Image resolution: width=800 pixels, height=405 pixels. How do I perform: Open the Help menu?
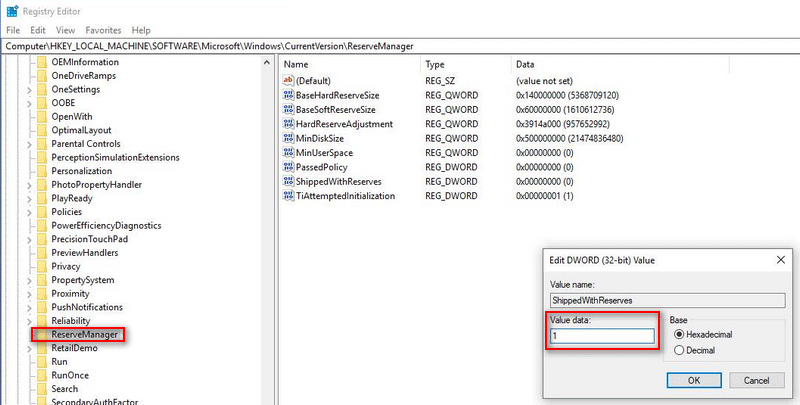tap(141, 30)
